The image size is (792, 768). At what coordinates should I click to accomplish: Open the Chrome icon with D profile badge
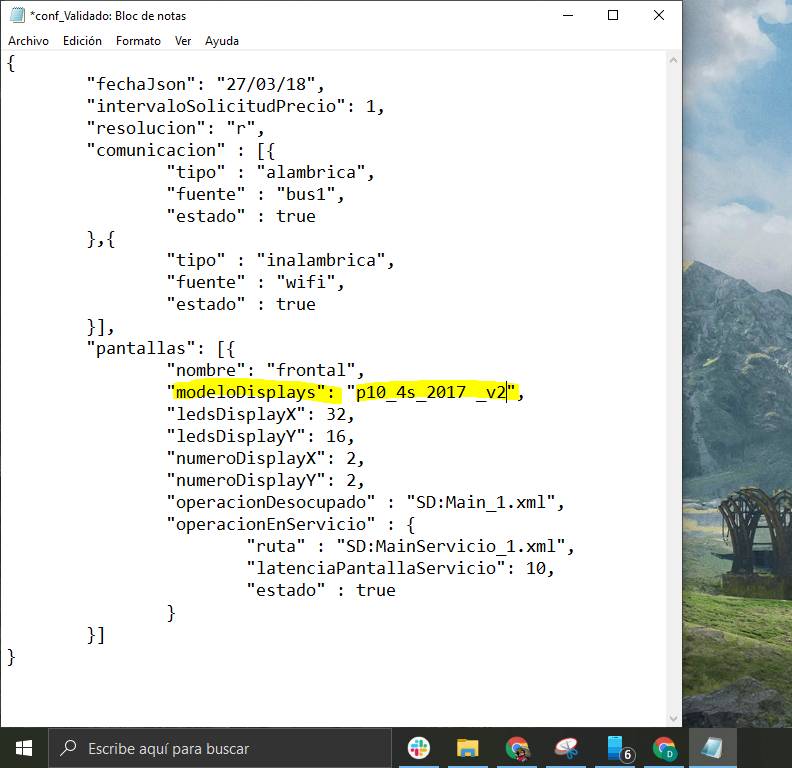(664, 748)
